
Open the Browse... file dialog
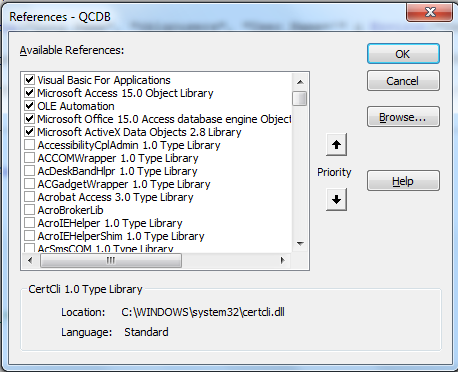coord(403,117)
